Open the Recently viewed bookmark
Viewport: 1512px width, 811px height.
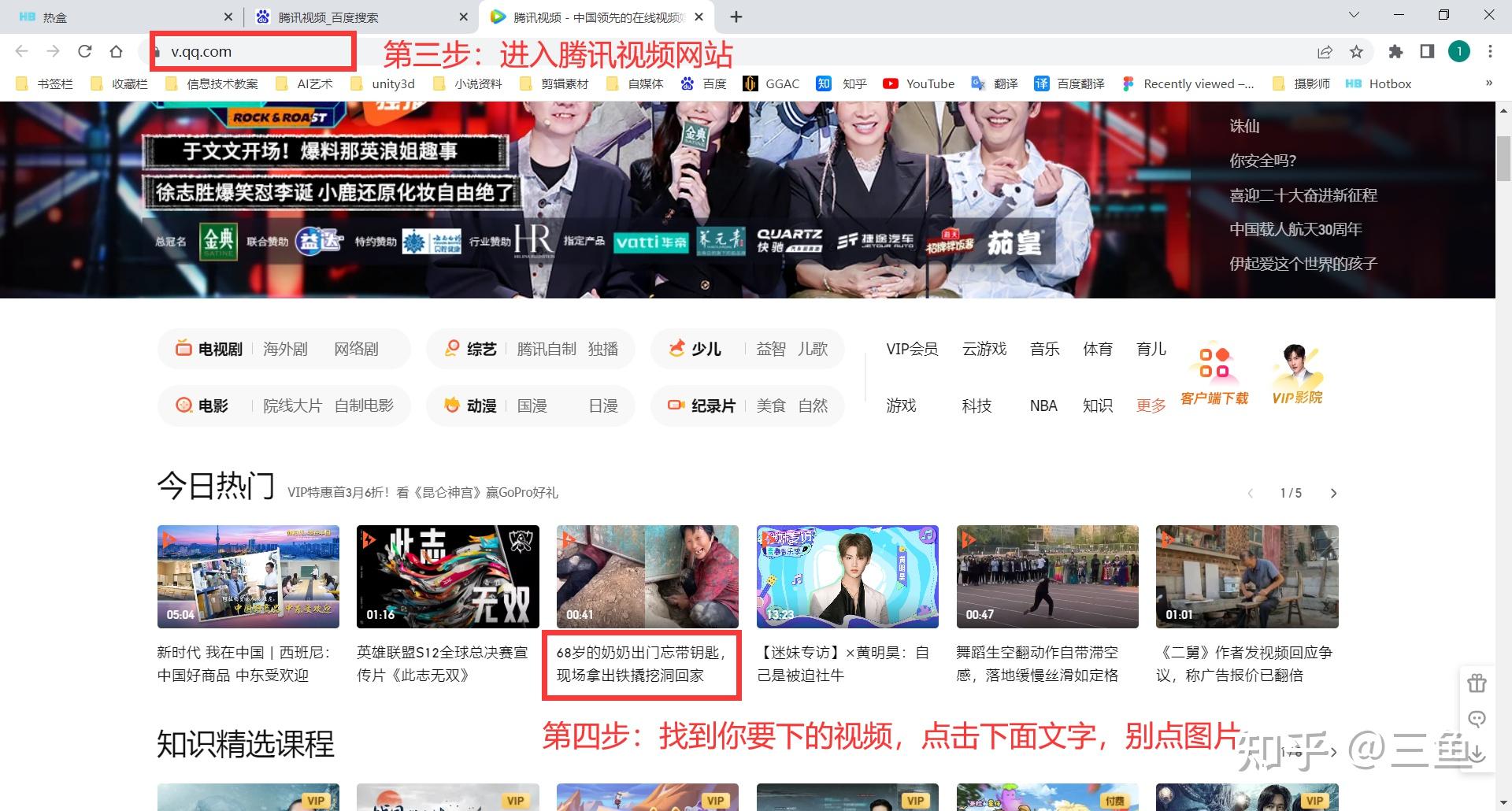1188,83
